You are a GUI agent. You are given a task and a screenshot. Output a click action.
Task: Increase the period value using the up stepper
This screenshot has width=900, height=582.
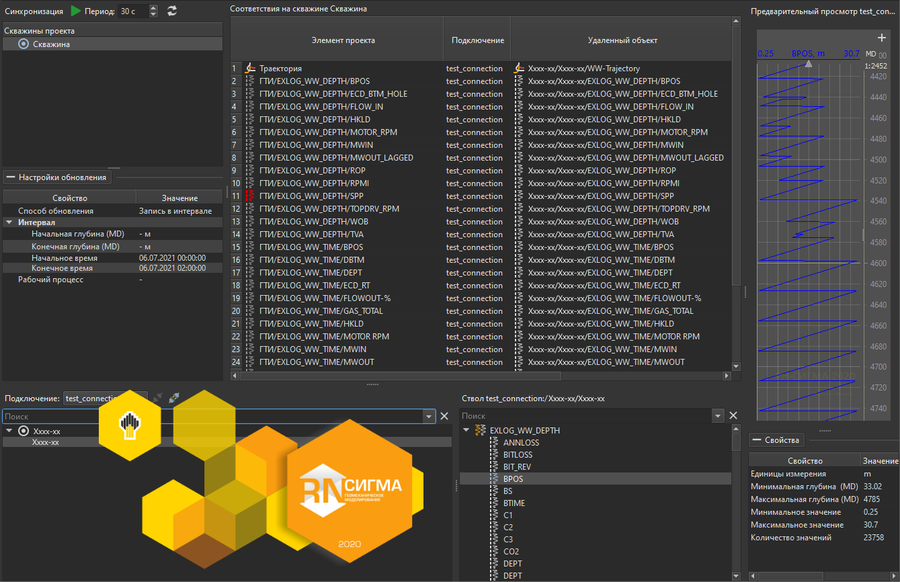click(153, 8)
